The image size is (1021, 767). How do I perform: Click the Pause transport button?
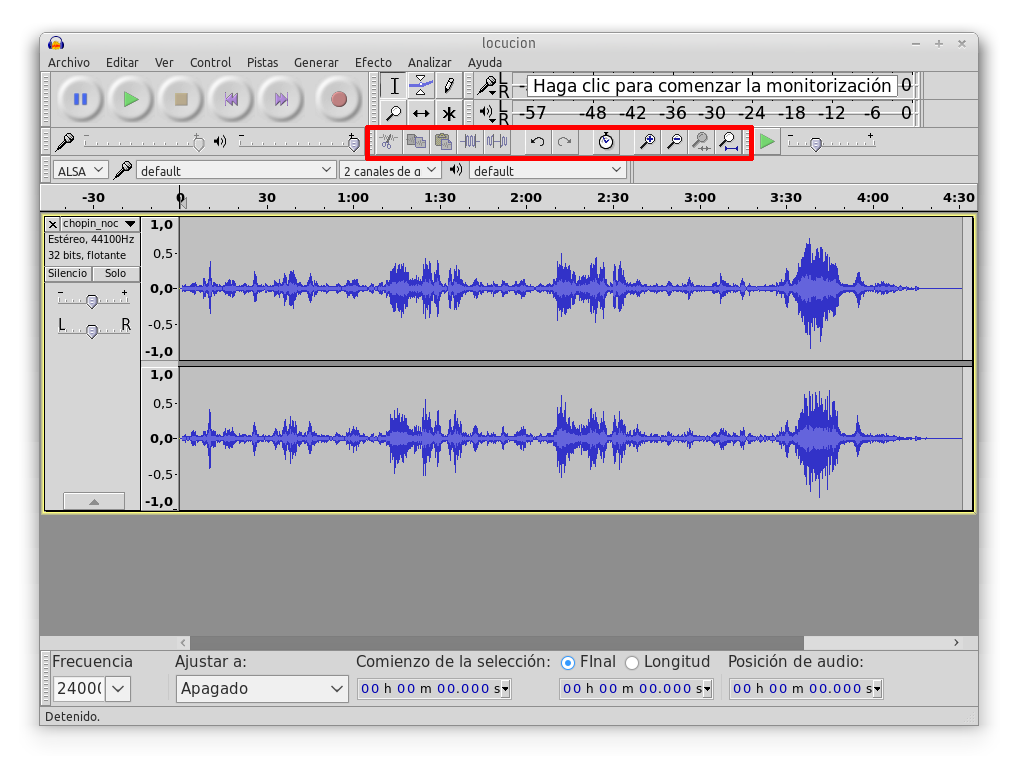click(81, 99)
